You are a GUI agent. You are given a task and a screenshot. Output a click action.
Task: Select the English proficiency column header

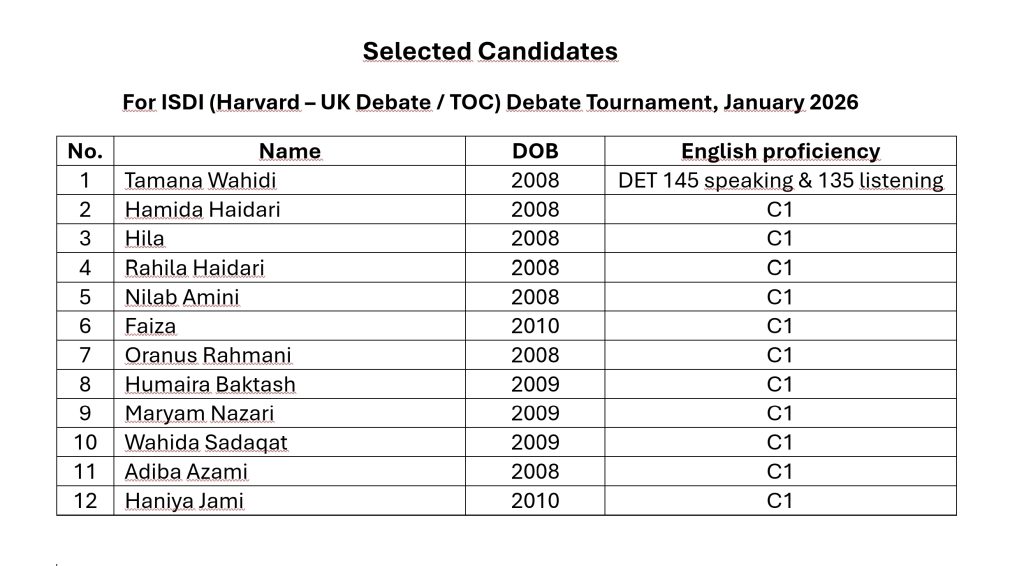[780, 151]
